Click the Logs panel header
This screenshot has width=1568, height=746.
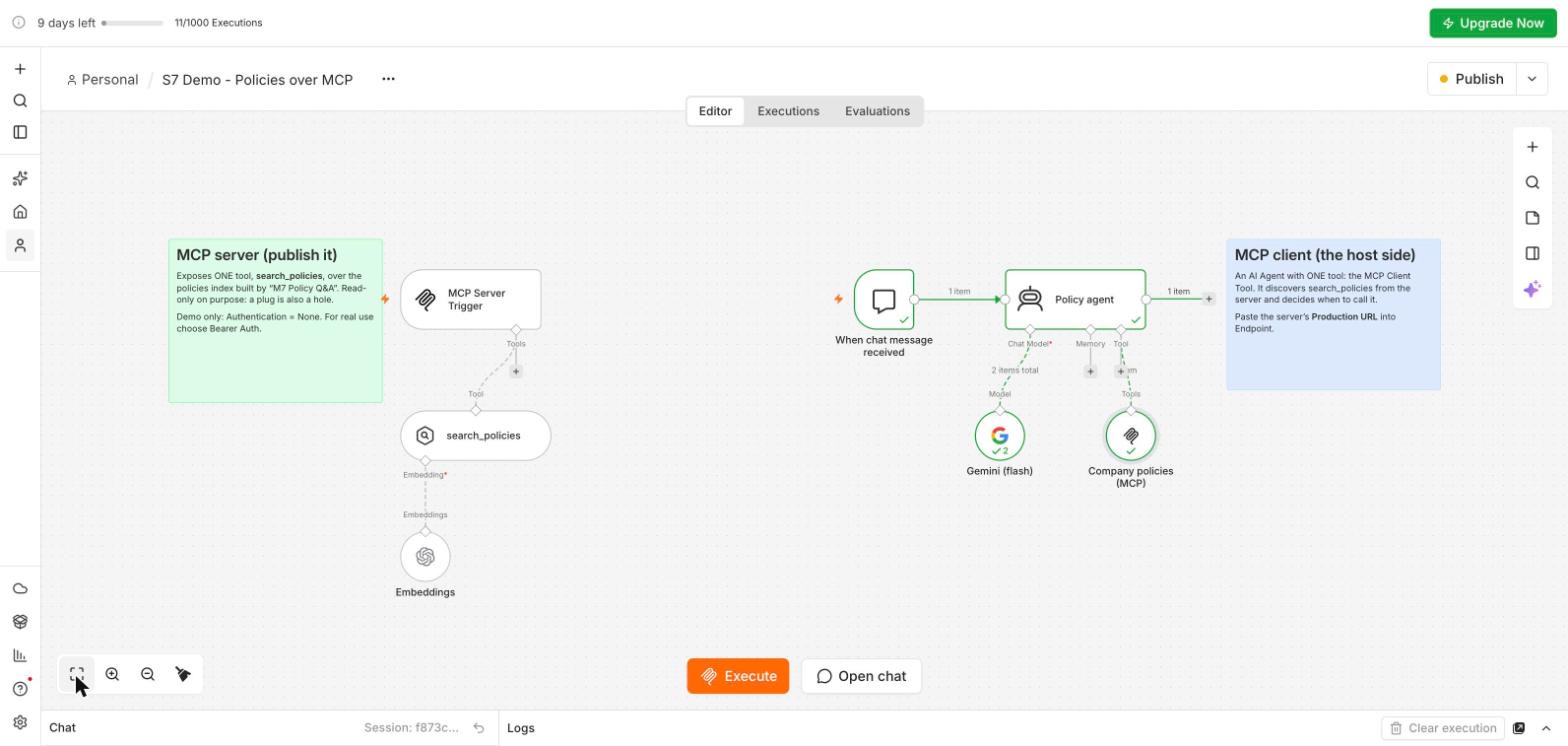[520, 728]
